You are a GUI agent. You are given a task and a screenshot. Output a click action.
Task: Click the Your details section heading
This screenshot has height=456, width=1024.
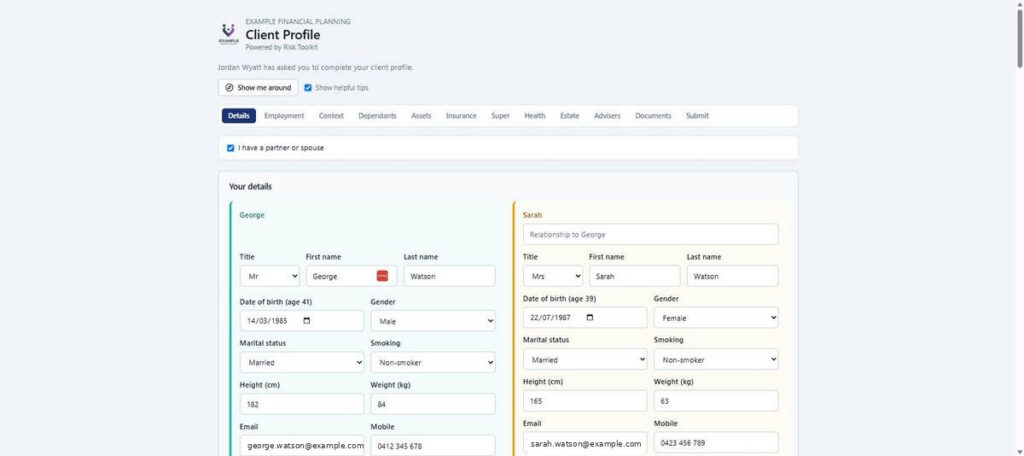pyautogui.click(x=250, y=186)
